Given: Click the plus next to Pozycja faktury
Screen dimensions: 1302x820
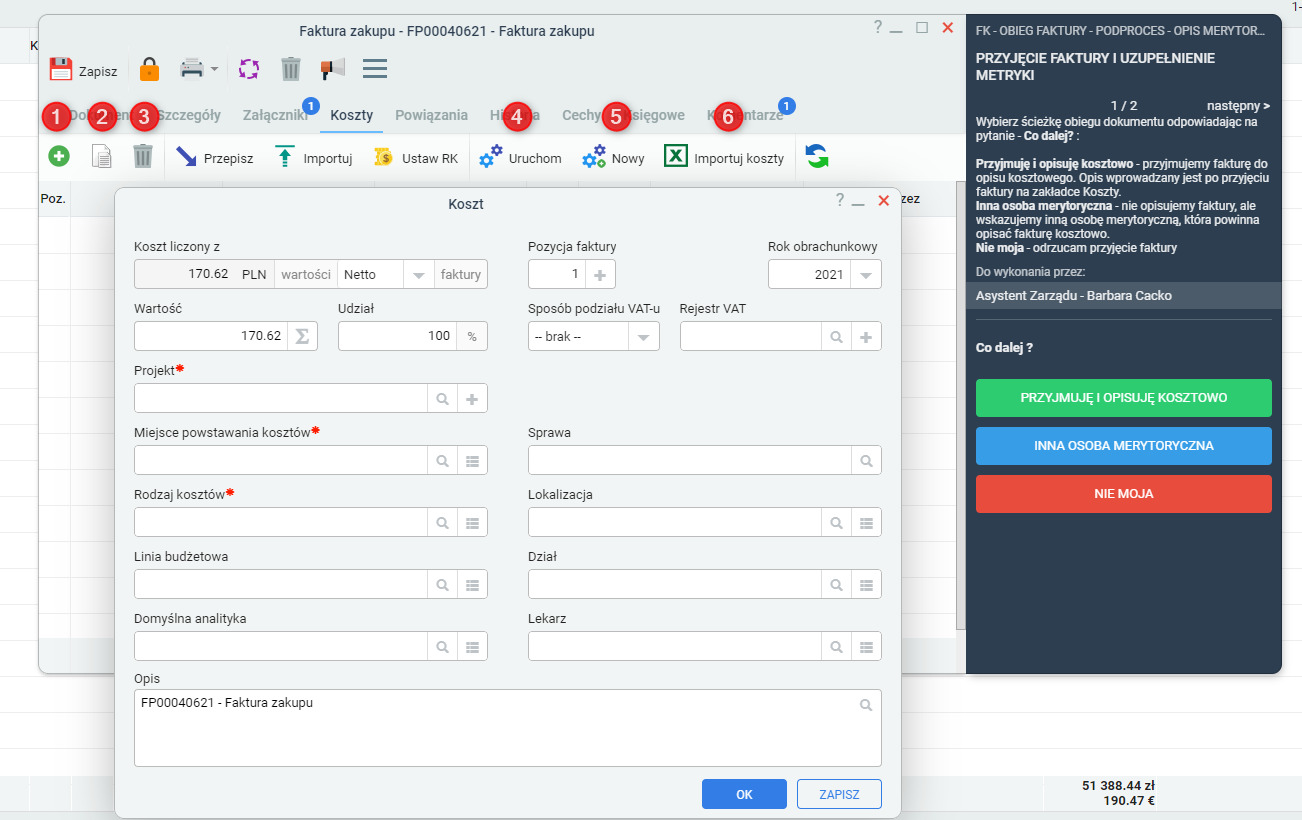Looking at the screenshot, I should click(600, 275).
